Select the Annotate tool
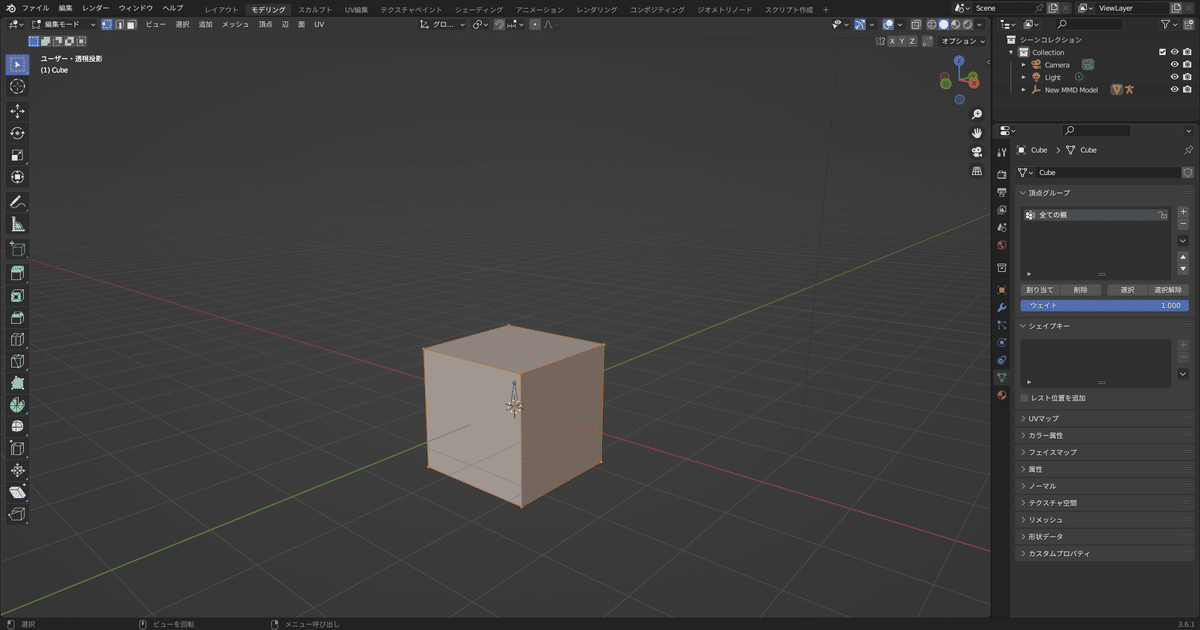The height and width of the screenshot is (630, 1200). coord(17,202)
